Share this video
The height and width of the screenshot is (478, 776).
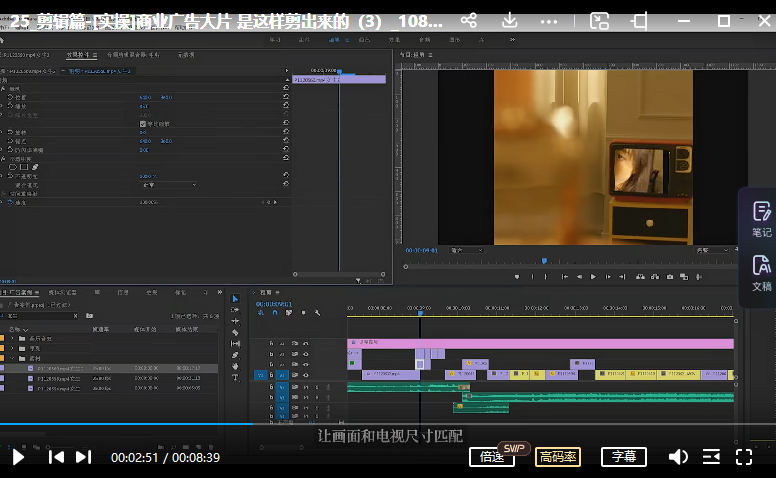(468, 21)
